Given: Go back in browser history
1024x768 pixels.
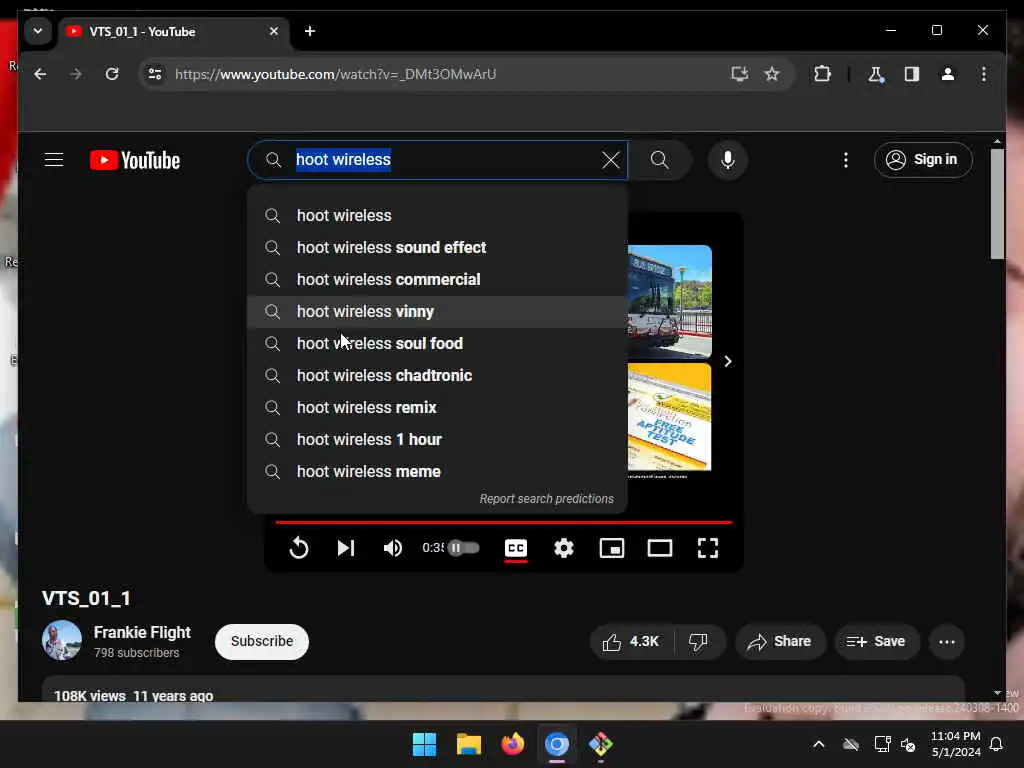Looking at the screenshot, I should point(40,74).
